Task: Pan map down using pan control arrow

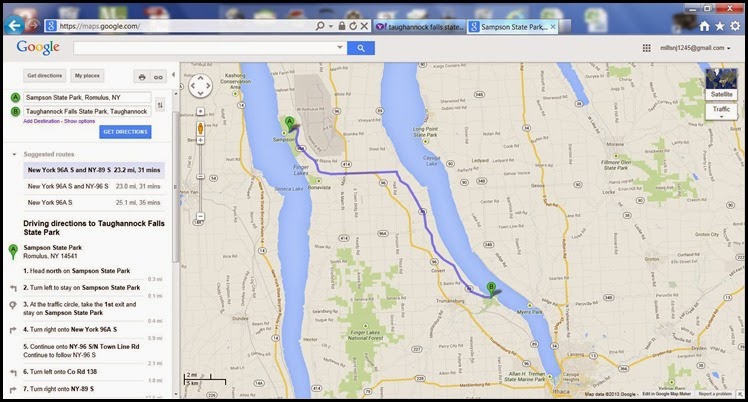Action: (x=200, y=94)
